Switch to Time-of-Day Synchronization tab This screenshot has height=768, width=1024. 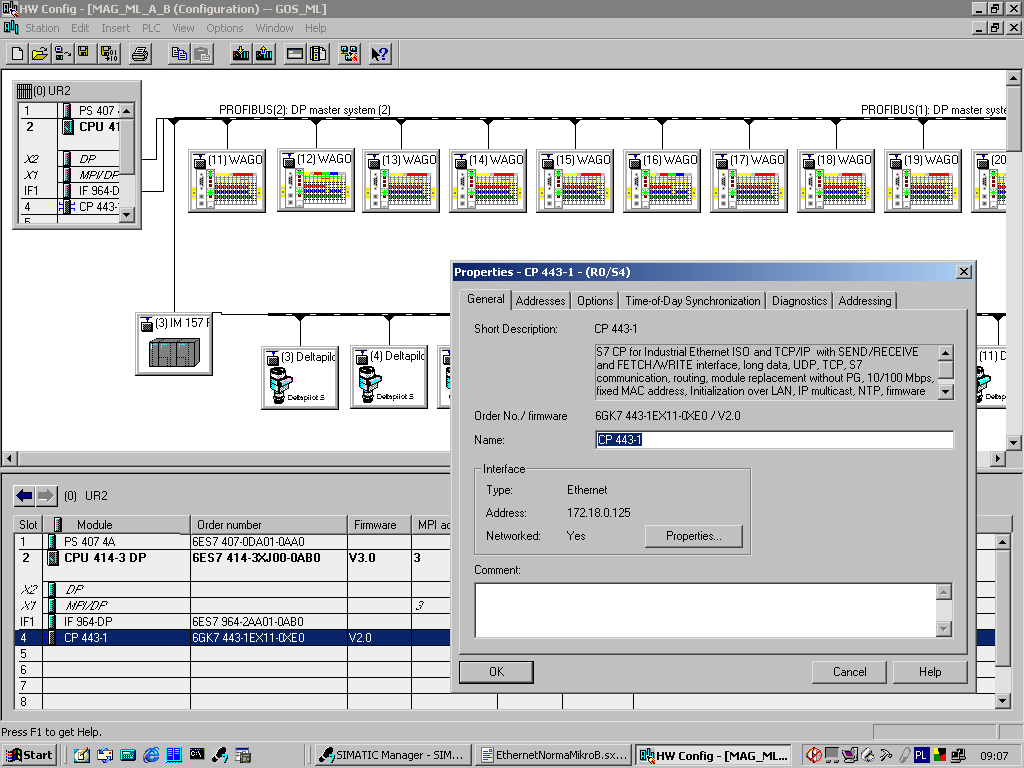coord(692,301)
